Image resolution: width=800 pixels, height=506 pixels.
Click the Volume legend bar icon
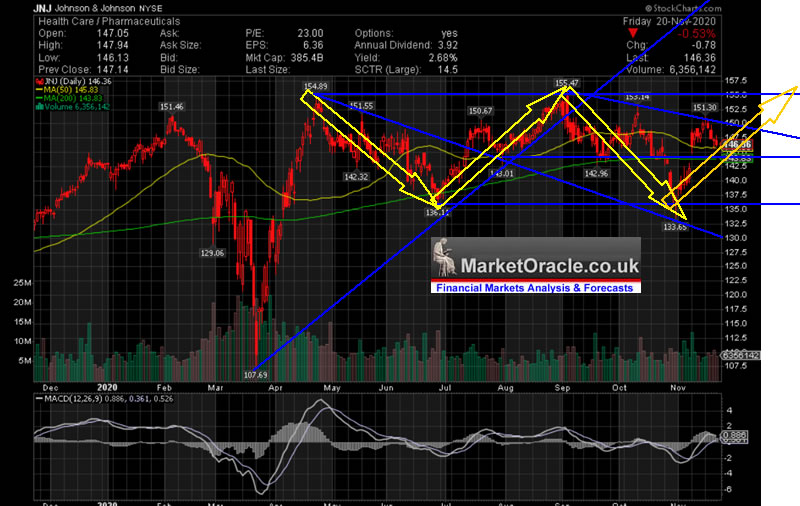[x=40, y=107]
